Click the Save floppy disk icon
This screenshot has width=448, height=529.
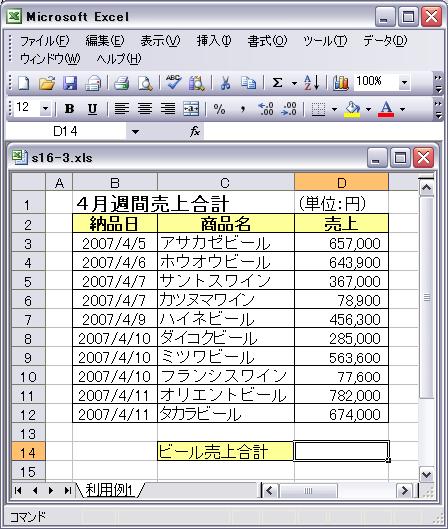(x=70, y=83)
